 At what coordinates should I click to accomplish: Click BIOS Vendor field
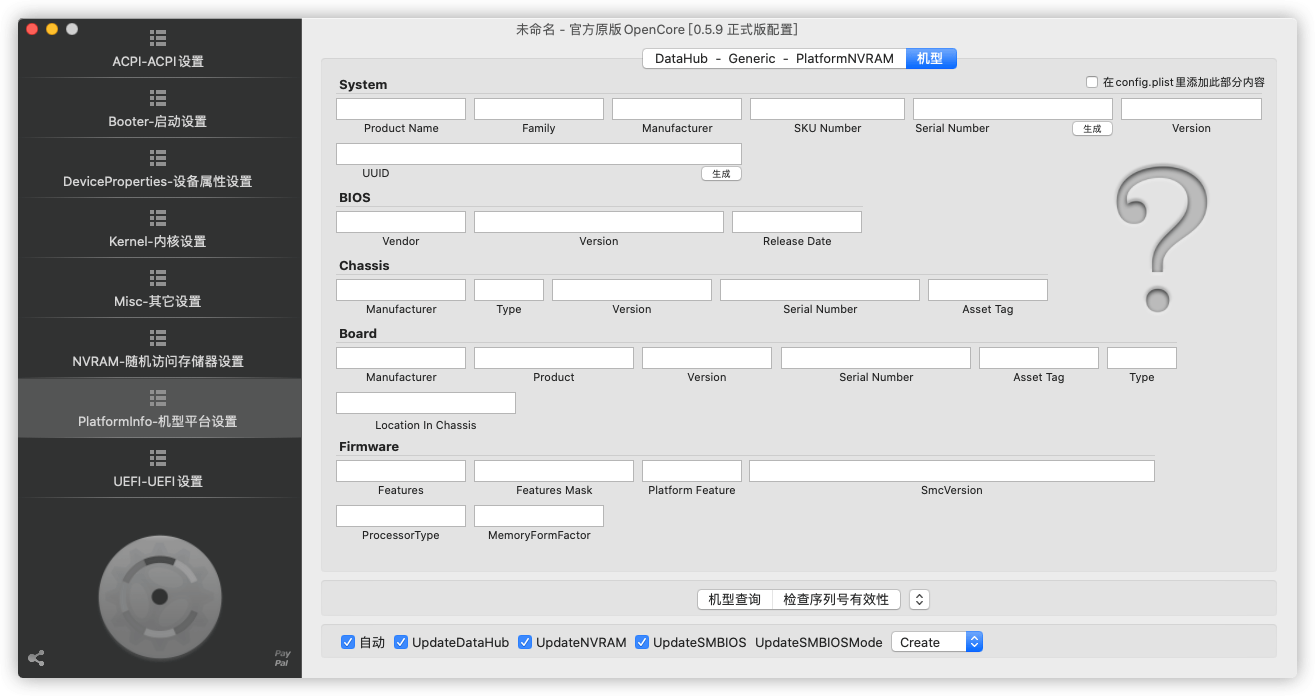[401, 222]
